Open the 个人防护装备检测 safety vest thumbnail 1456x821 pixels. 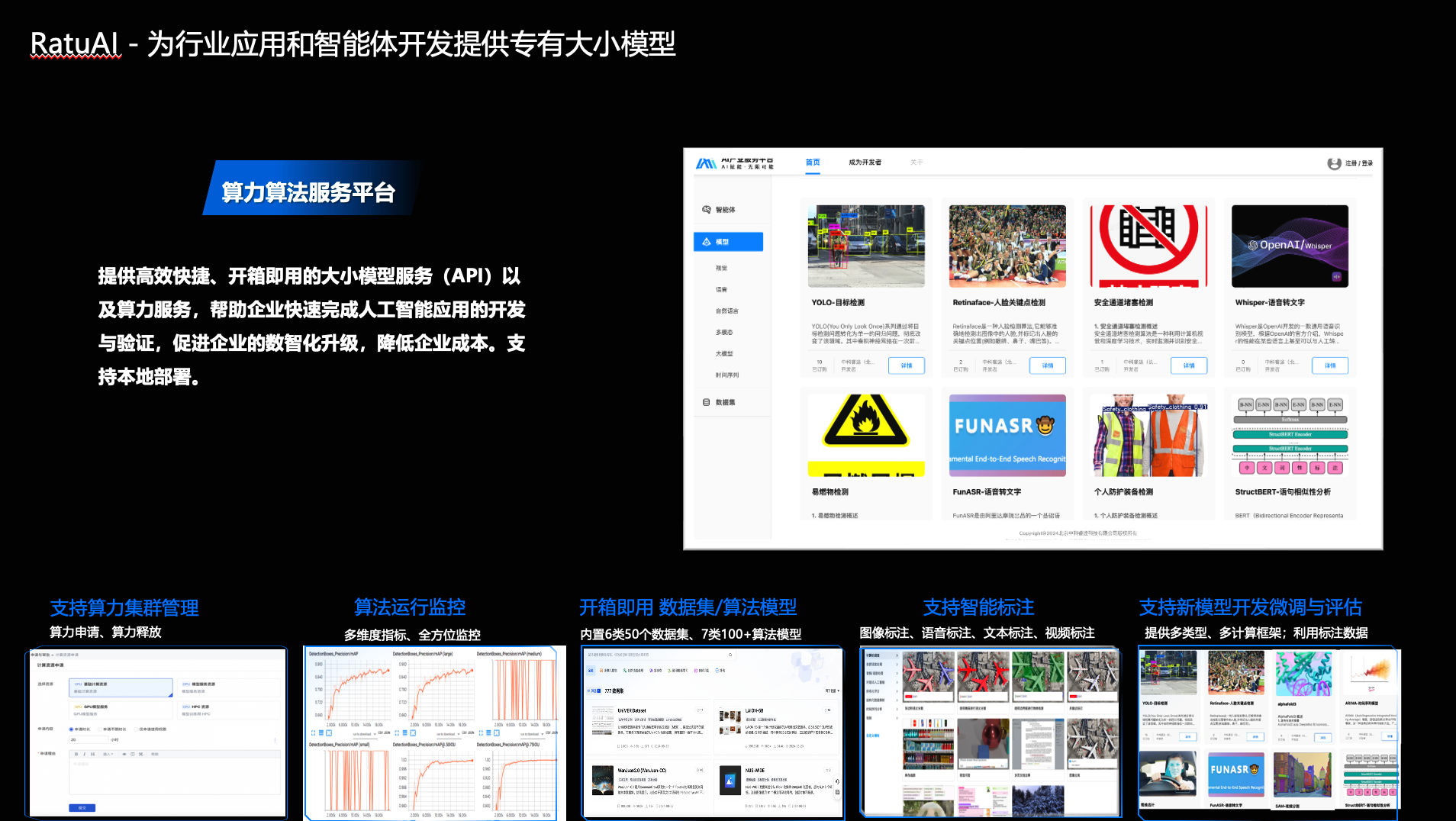[x=1148, y=436]
